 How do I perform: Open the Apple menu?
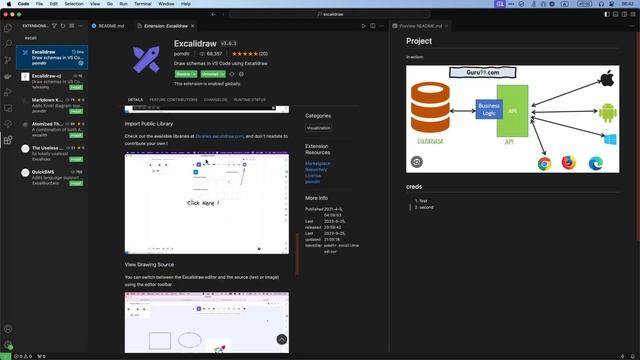9,4
